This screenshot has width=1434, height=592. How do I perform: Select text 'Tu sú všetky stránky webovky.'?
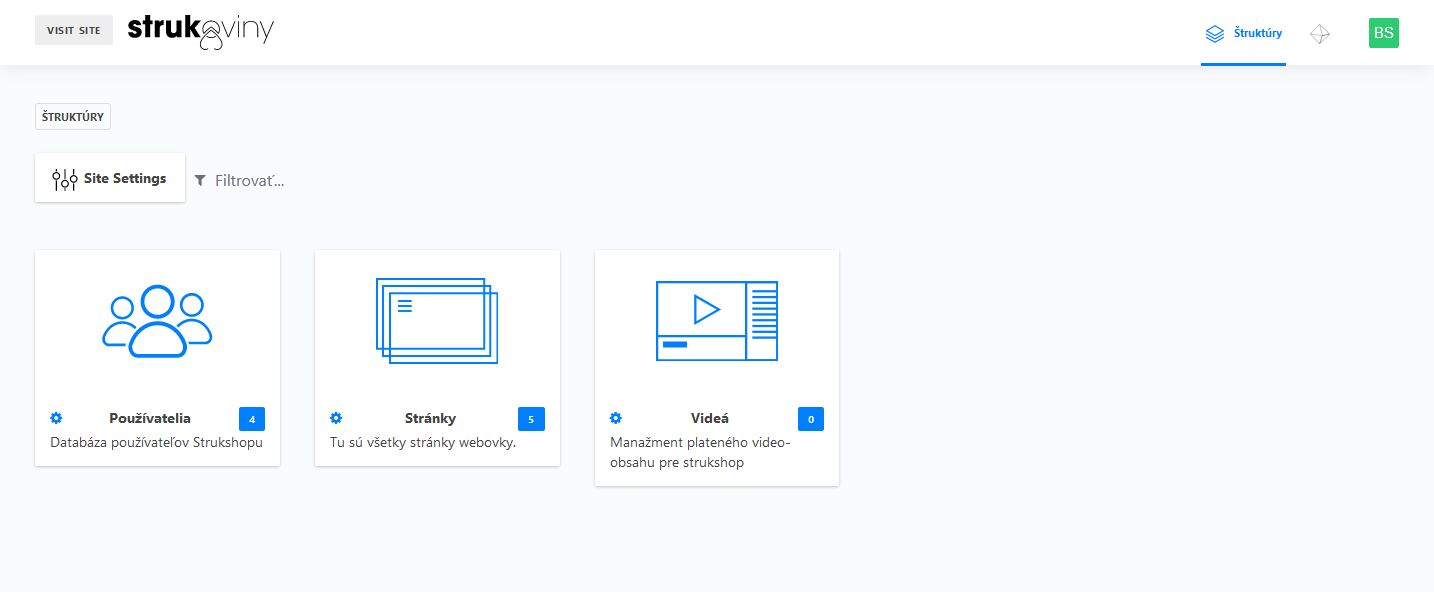point(423,442)
